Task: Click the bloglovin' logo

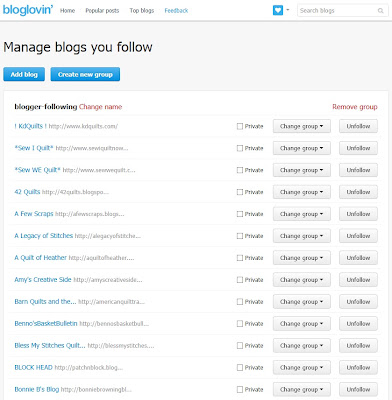Action: point(28,10)
